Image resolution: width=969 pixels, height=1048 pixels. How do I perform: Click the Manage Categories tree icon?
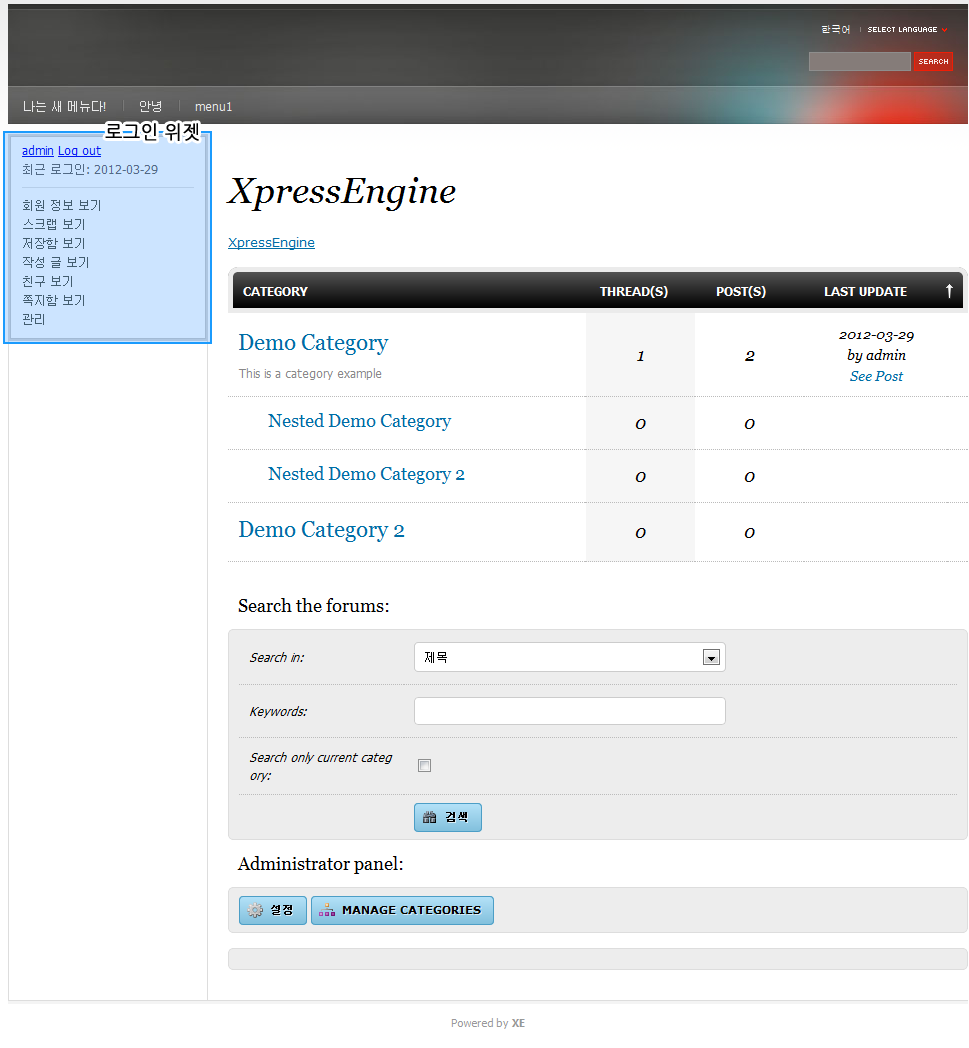(327, 910)
